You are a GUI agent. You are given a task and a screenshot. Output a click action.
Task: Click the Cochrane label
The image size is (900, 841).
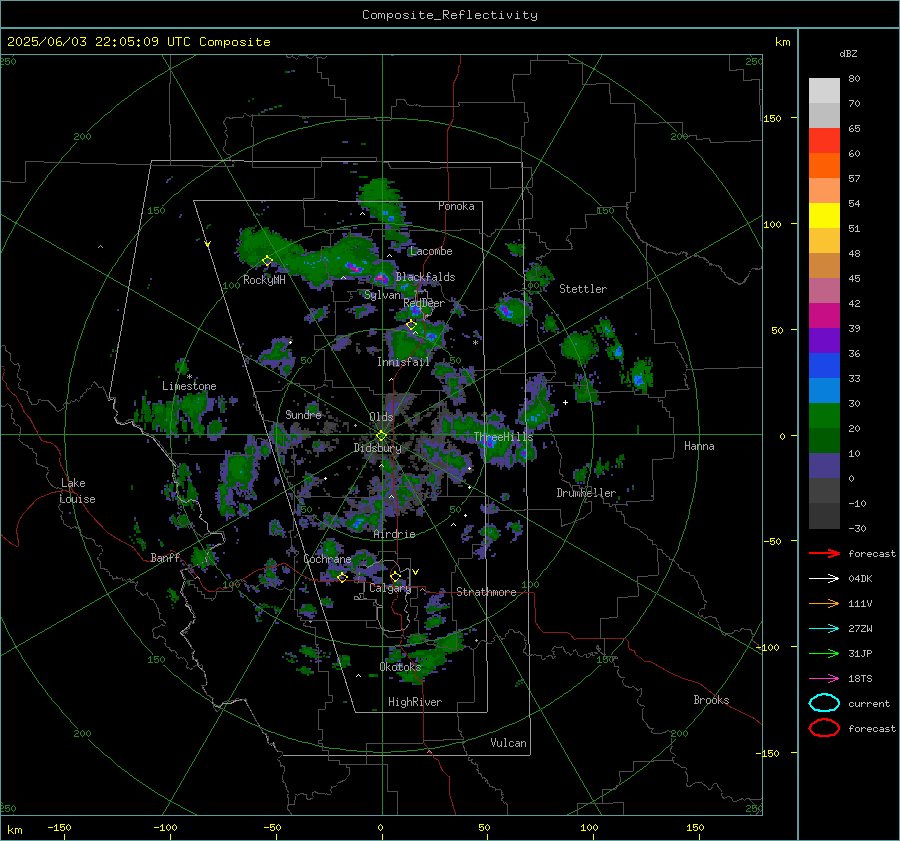(x=327, y=559)
